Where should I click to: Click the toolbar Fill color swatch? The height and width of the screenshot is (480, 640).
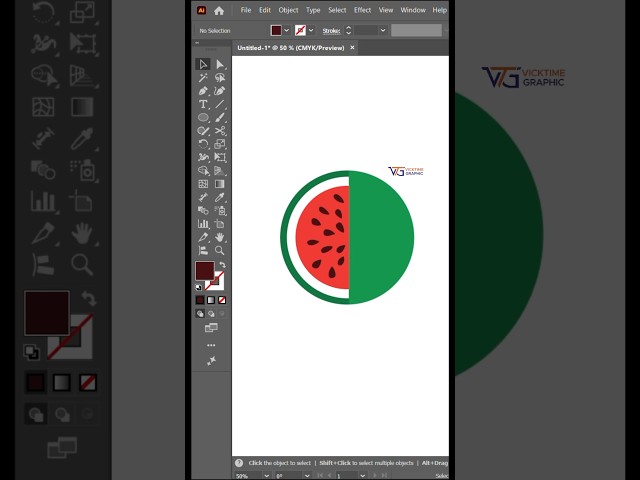coord(204,271)
